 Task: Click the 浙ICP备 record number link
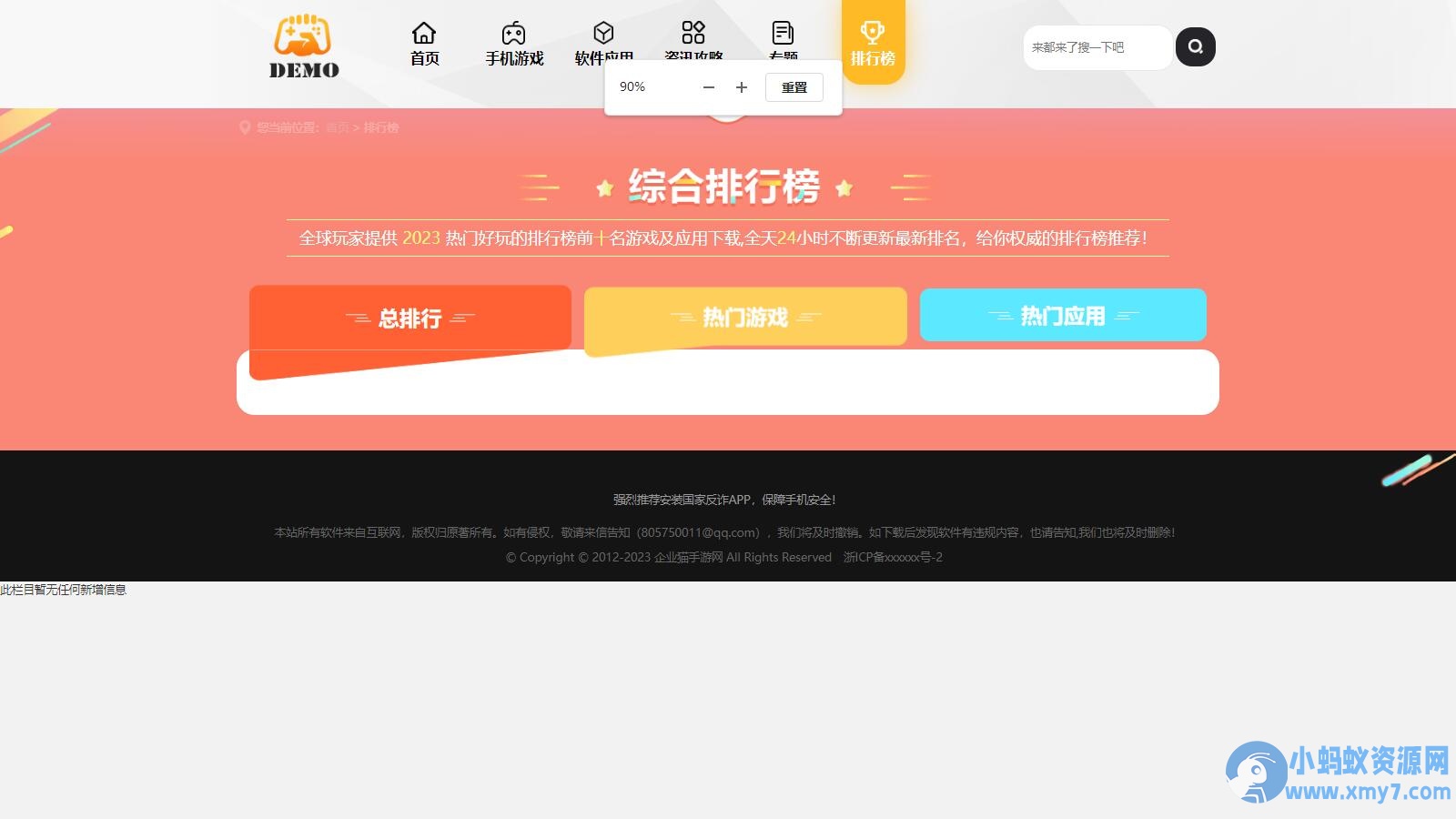pyautogui.click(x=893, y=557)
